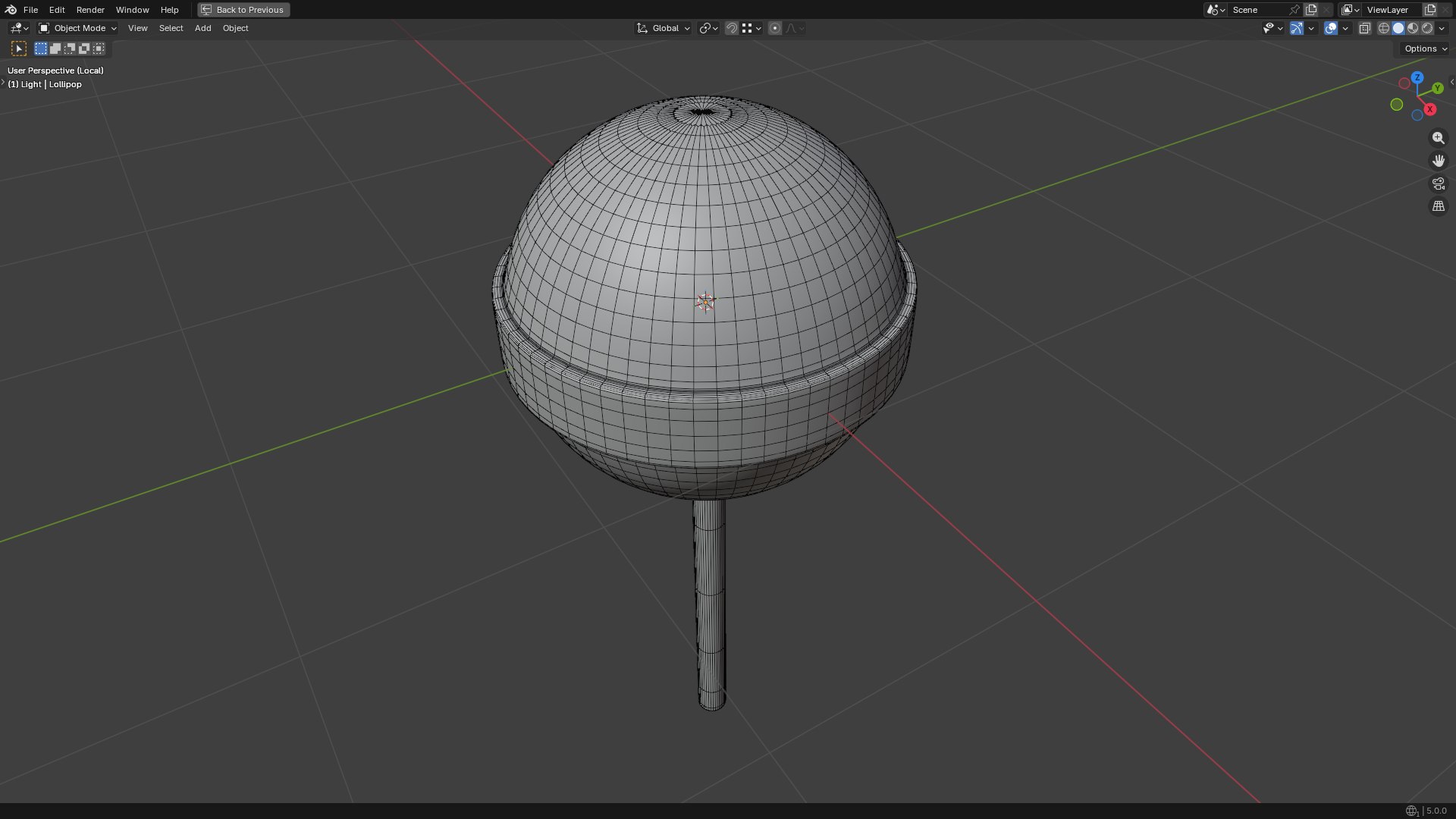Click the ViewLayer name field

coord(1392,10)
